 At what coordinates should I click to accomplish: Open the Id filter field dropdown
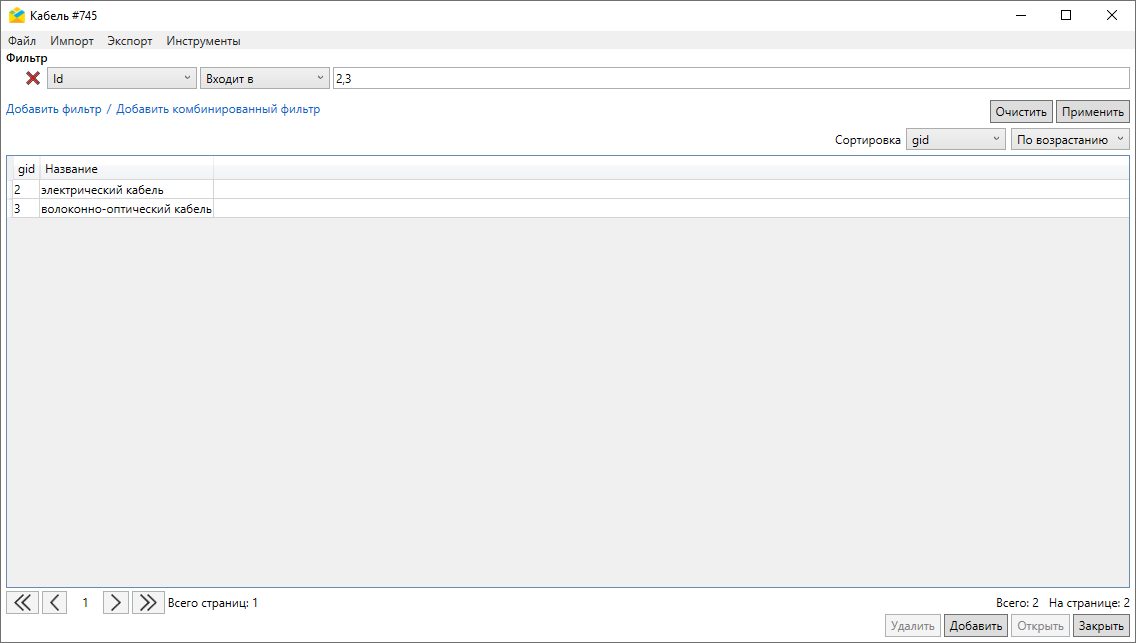tap(121, 78)
